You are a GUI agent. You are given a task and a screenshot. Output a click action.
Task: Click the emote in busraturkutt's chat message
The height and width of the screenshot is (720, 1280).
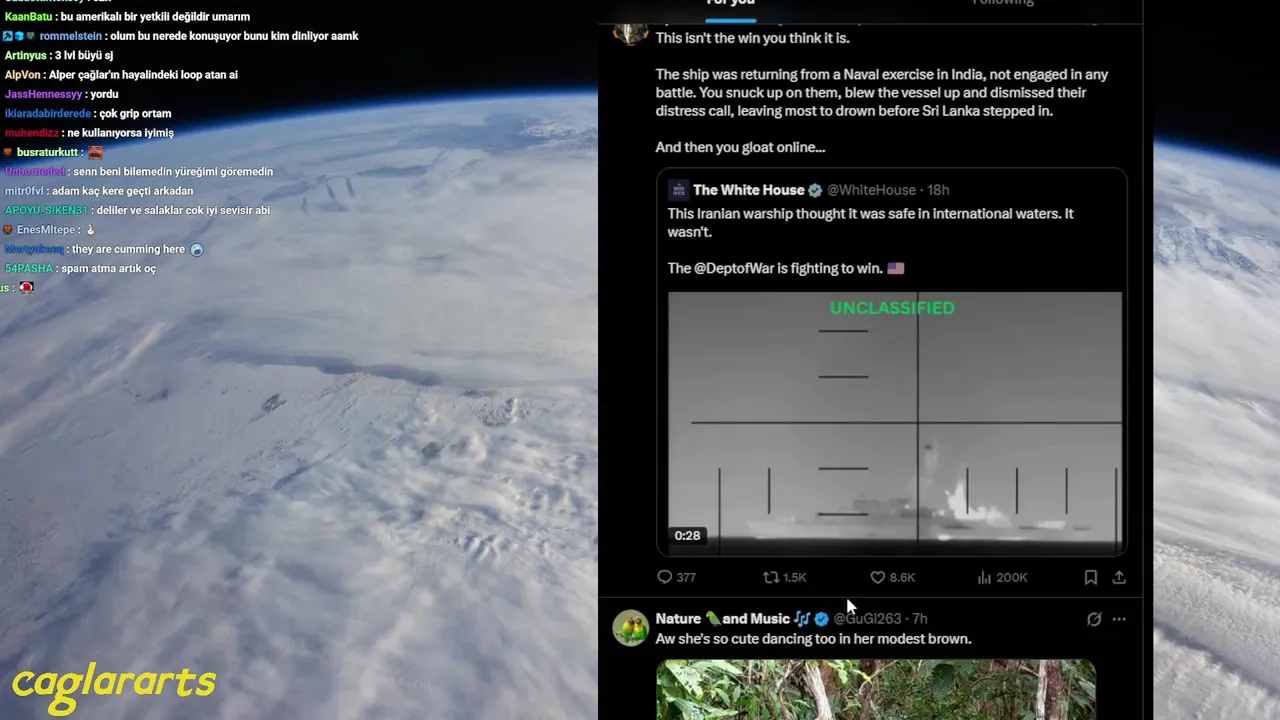95,152
